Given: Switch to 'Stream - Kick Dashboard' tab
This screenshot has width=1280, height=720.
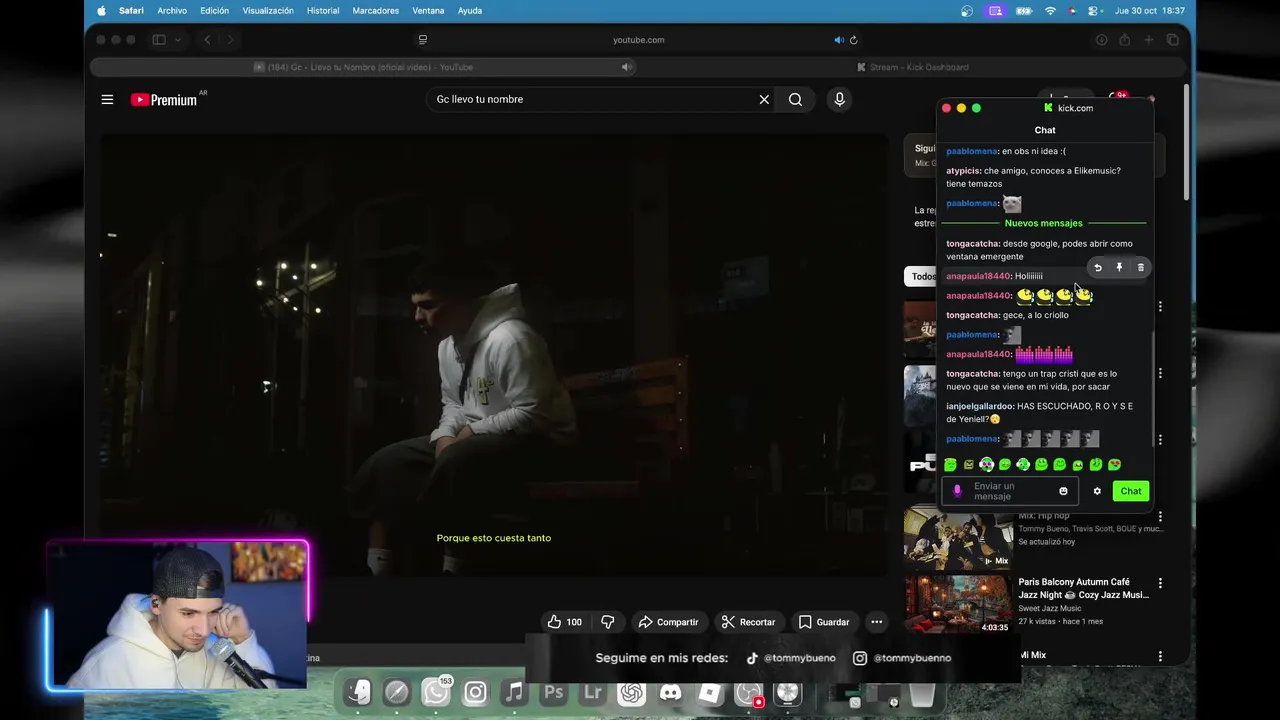Looking at the screenshot, I should pyautogui.click(x=912, y=67).
